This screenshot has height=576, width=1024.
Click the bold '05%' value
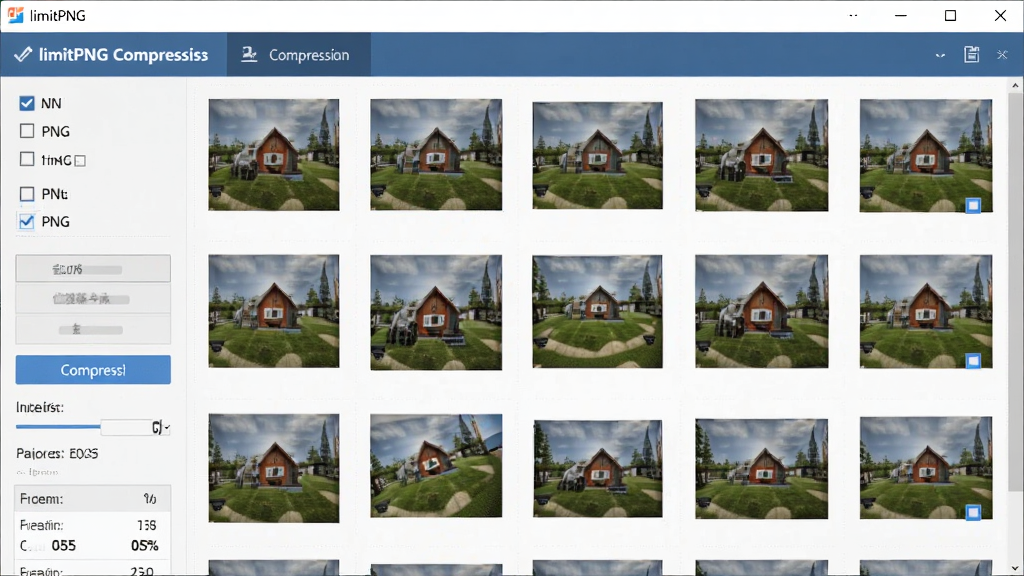coord(144,545)
